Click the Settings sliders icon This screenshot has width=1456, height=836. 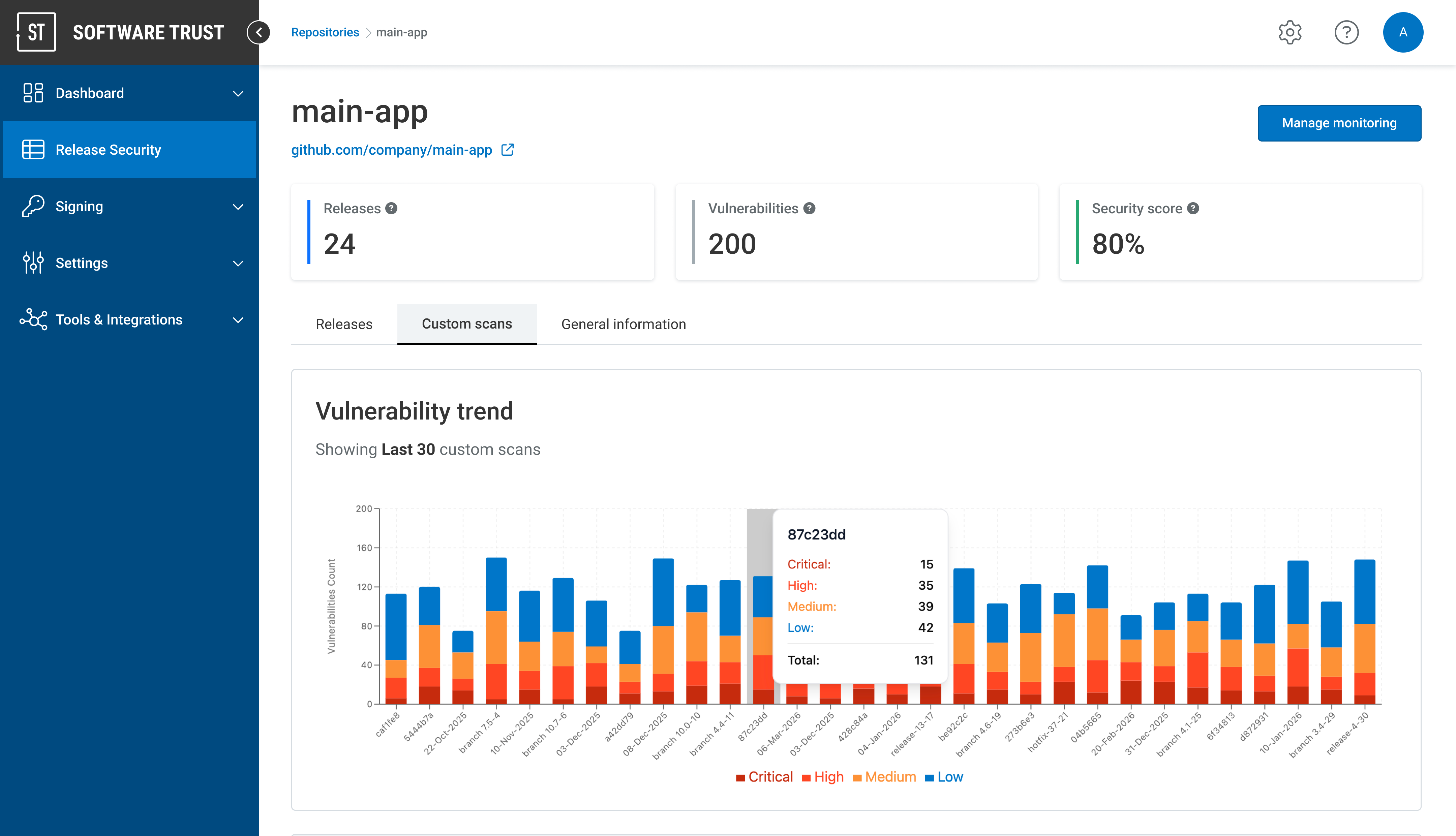pos(33,262)
